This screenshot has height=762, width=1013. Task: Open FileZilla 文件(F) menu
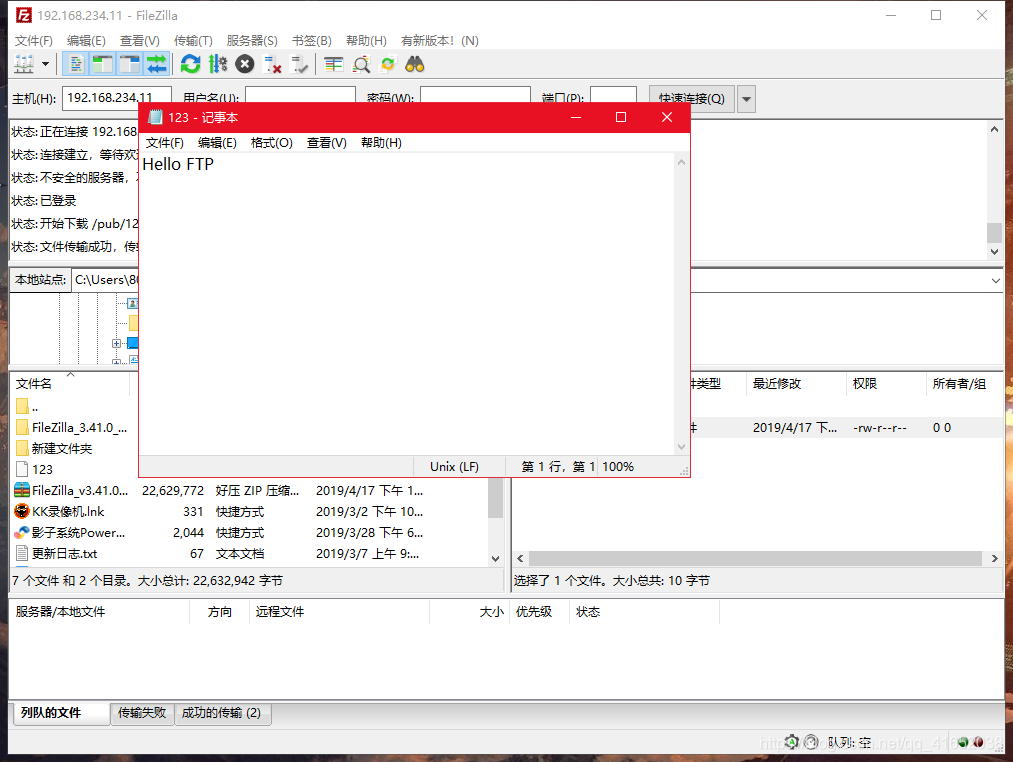(34, 41)
